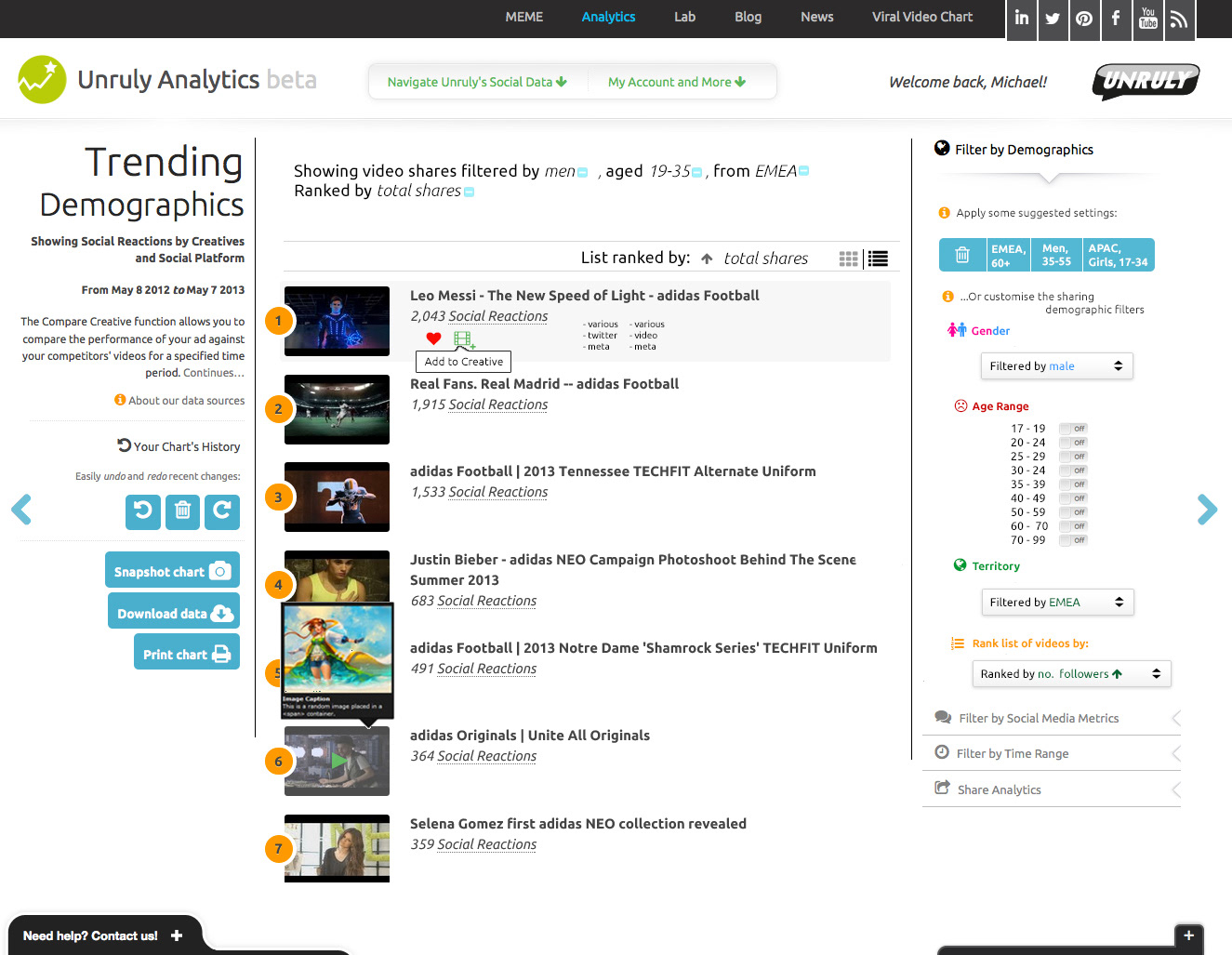Image resolution: width=1232 pixels, height=955 pixels.
Task: Click the trash icon in suggested settings
Action: point(962,255)
